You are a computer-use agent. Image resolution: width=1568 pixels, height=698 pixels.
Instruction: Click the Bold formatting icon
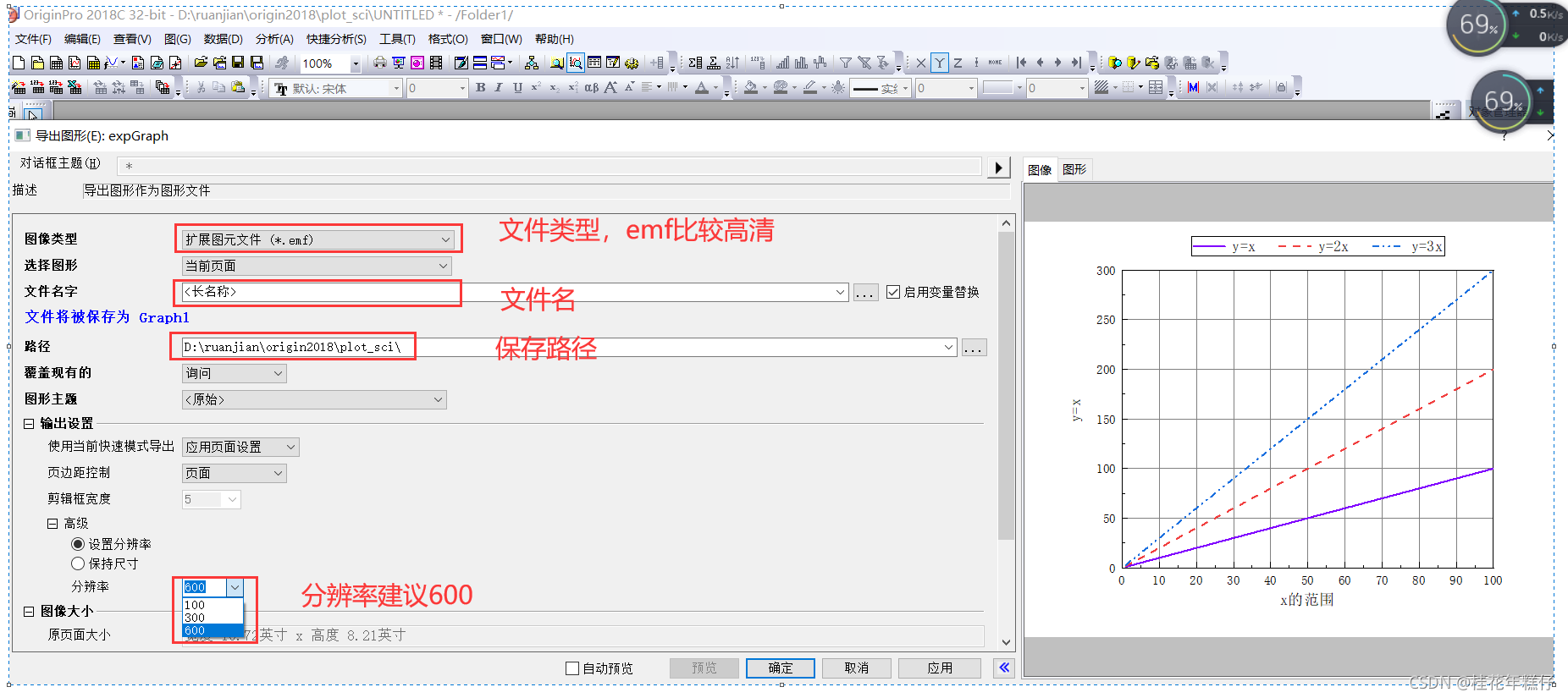(x=480, y=87)
